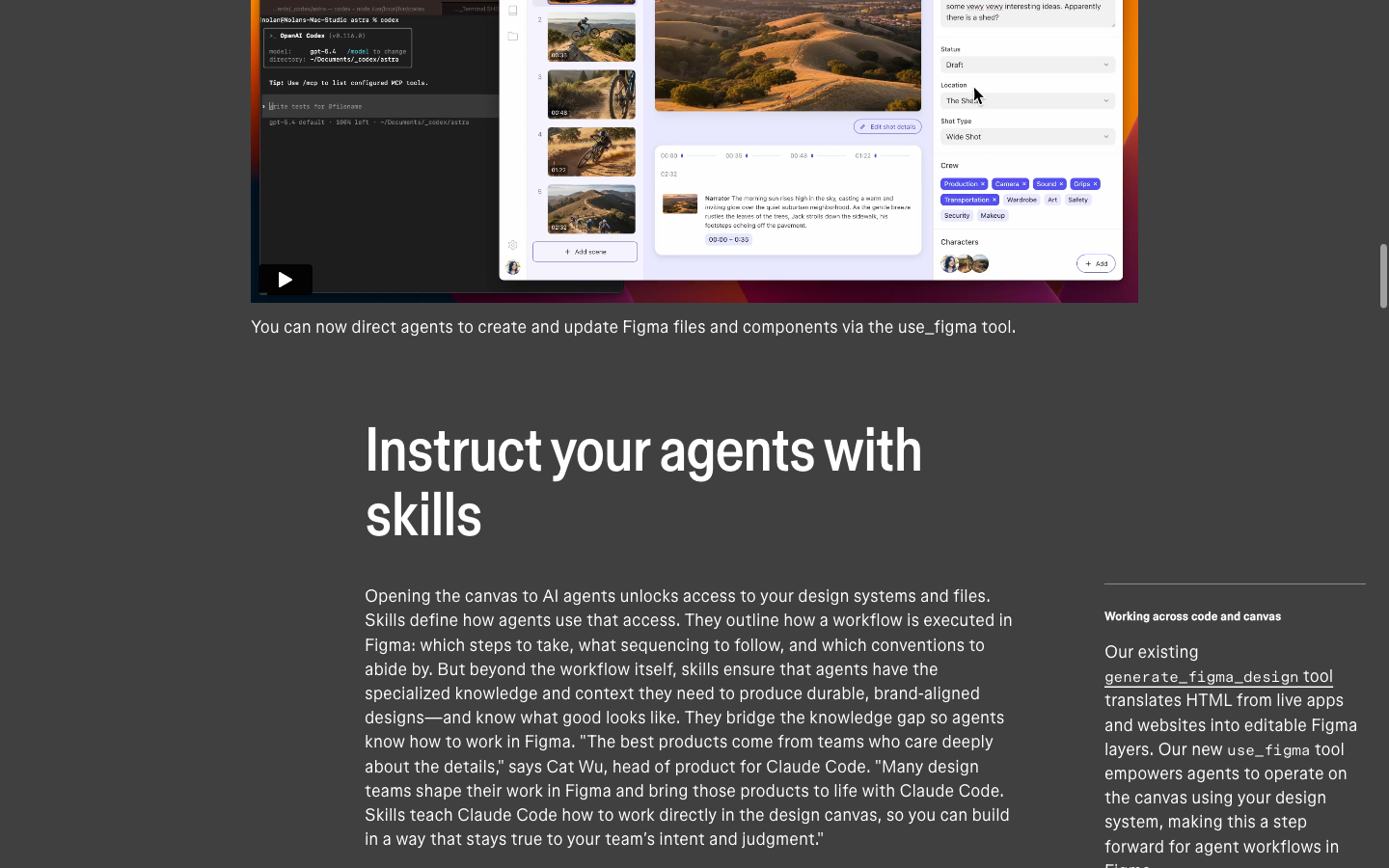Toggle the Security crew tag

pyautogui.click(x=957, y=216)
